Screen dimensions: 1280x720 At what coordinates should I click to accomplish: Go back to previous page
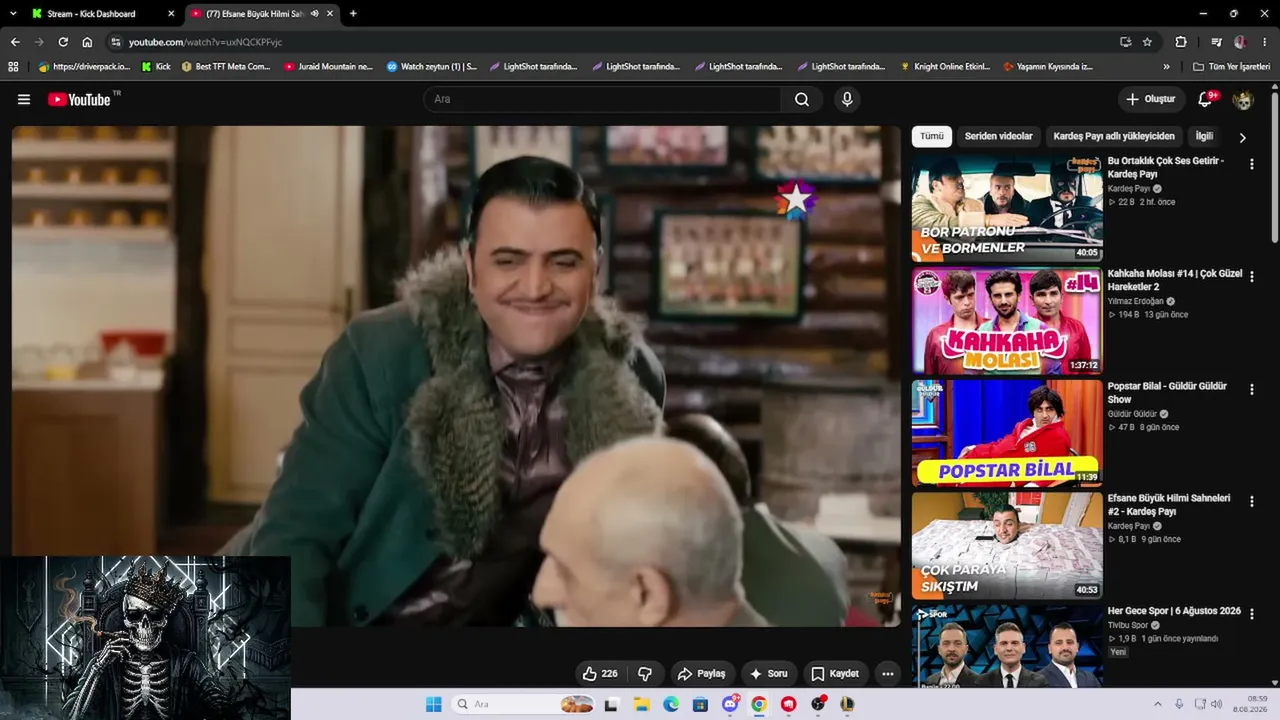(15, 42)
